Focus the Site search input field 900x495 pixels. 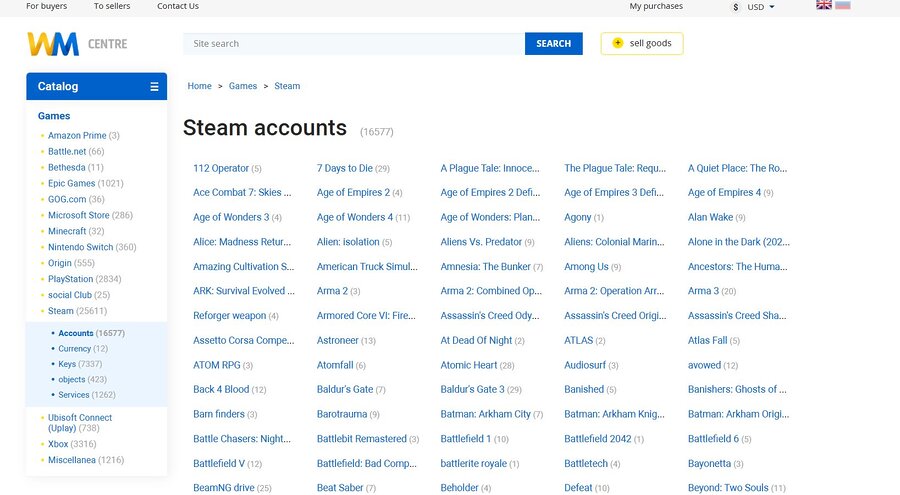click(353, 44)
